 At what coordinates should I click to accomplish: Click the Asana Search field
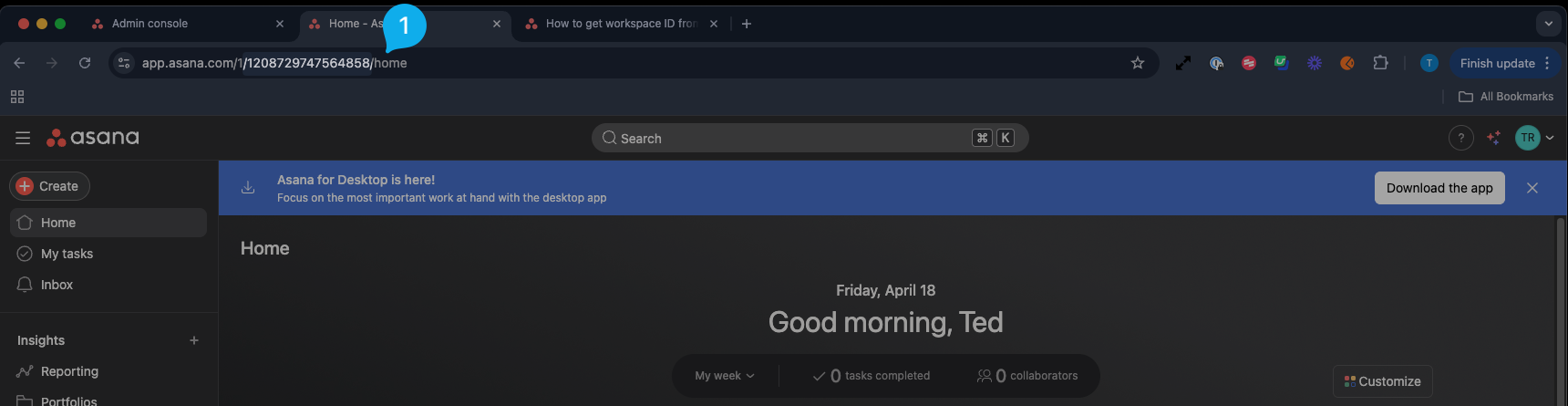pyautogui.click(x=810, y=138)
